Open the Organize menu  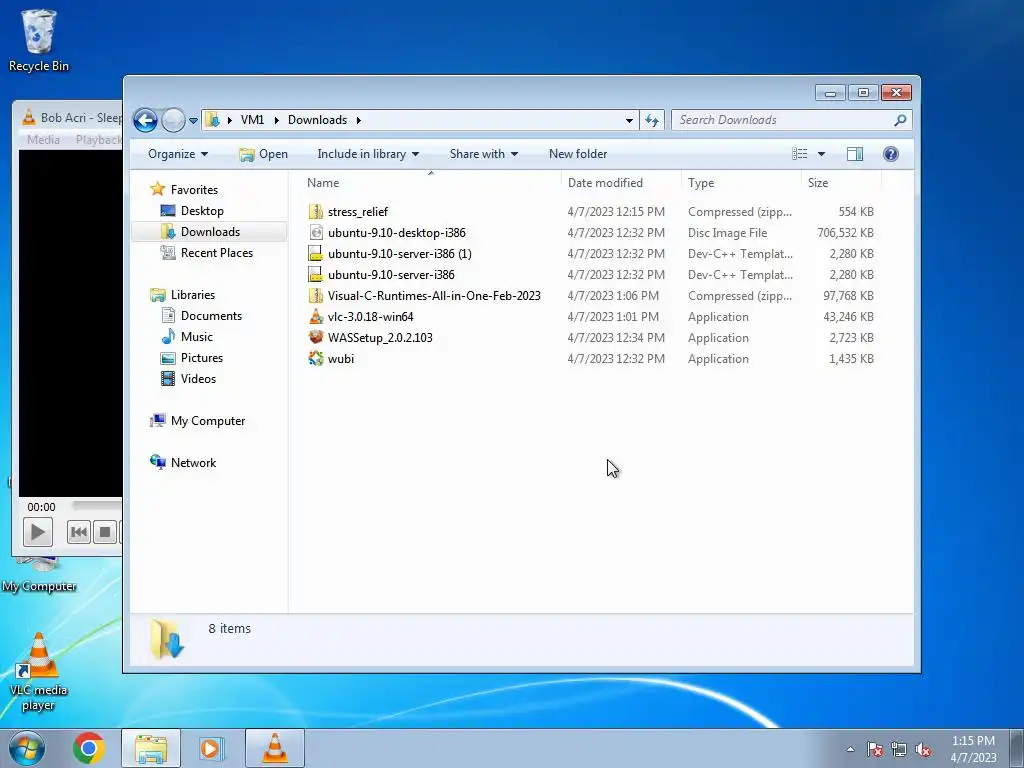pyautogui.click(x=178, y=154)
